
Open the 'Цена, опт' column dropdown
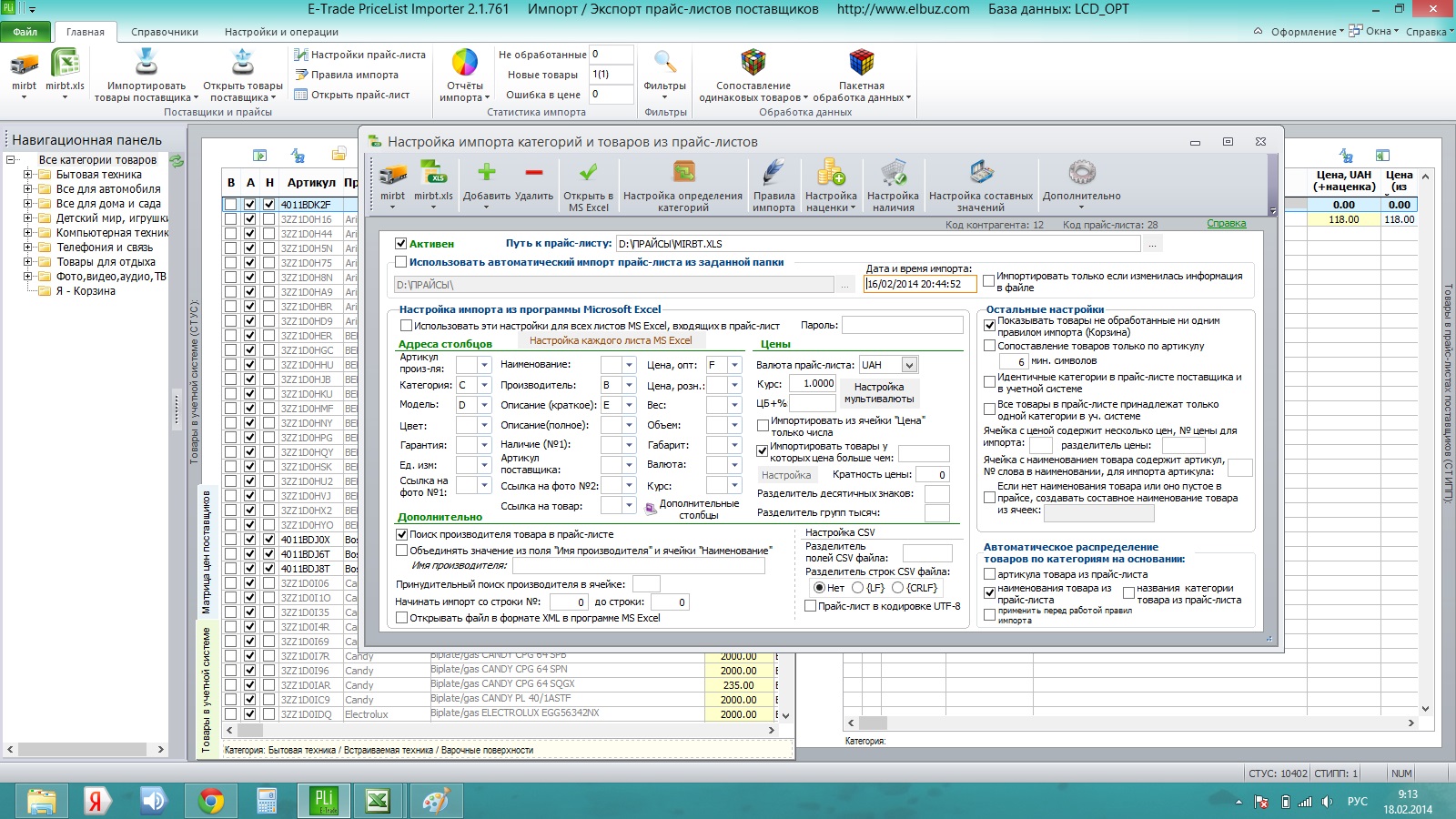[734, 365]
